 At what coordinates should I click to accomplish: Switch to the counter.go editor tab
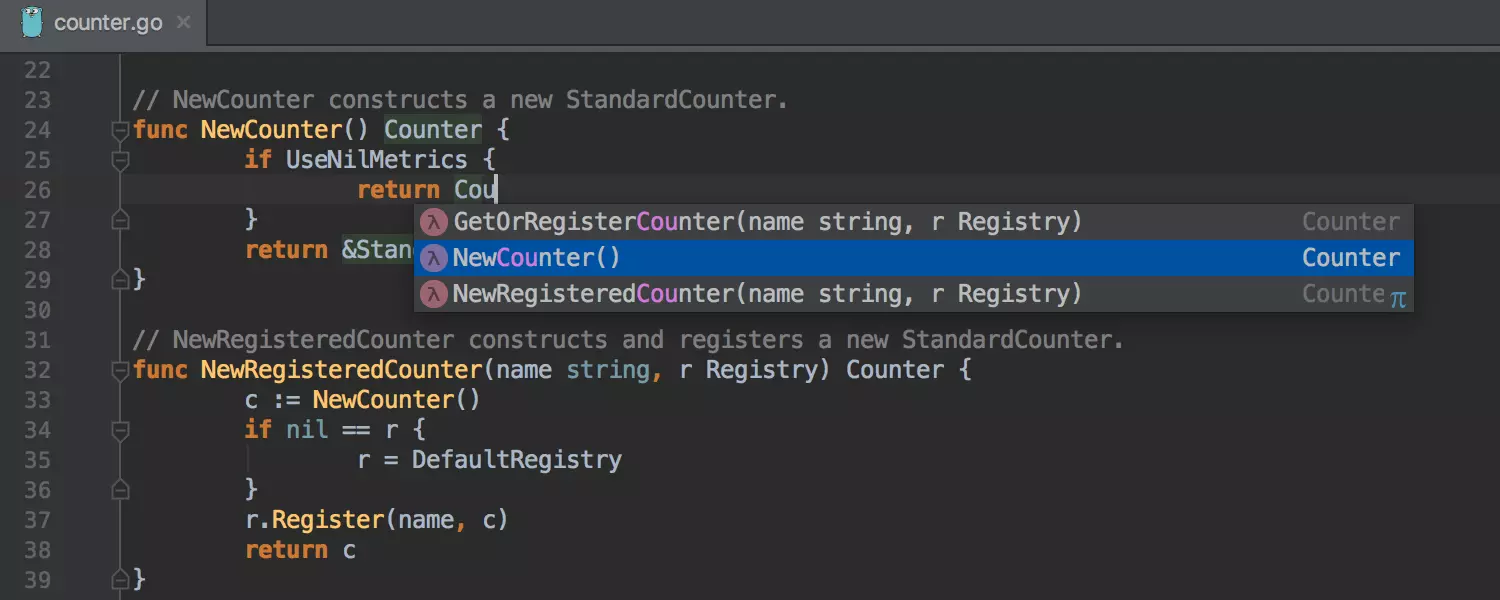tap(107, 23)
